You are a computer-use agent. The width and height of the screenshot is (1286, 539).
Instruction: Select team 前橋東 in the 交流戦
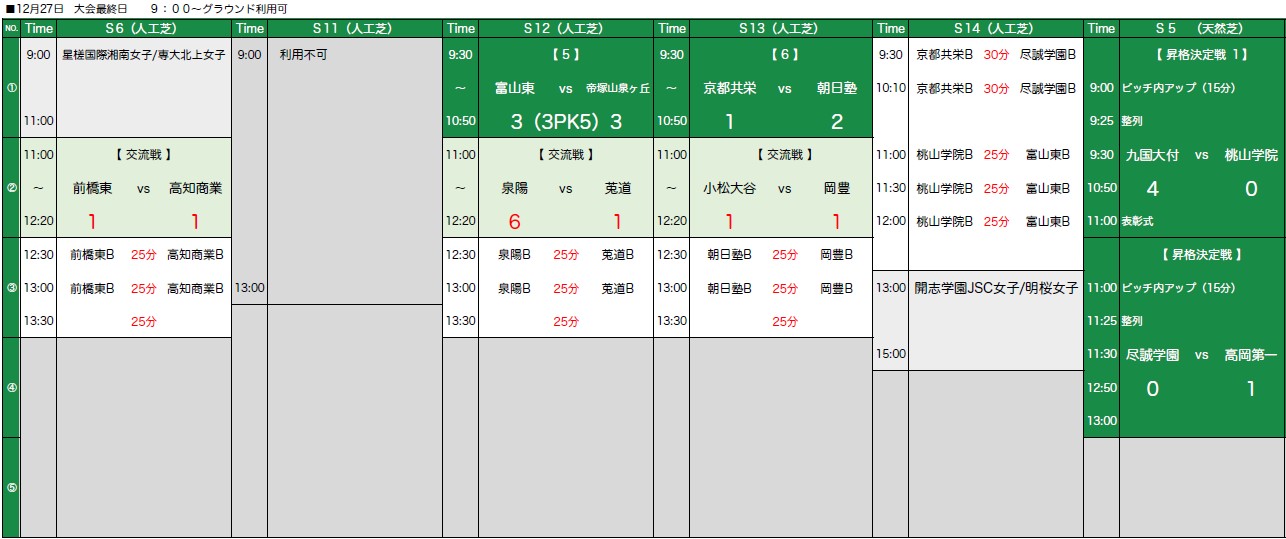pyautogui.click(x=92, y=188)
